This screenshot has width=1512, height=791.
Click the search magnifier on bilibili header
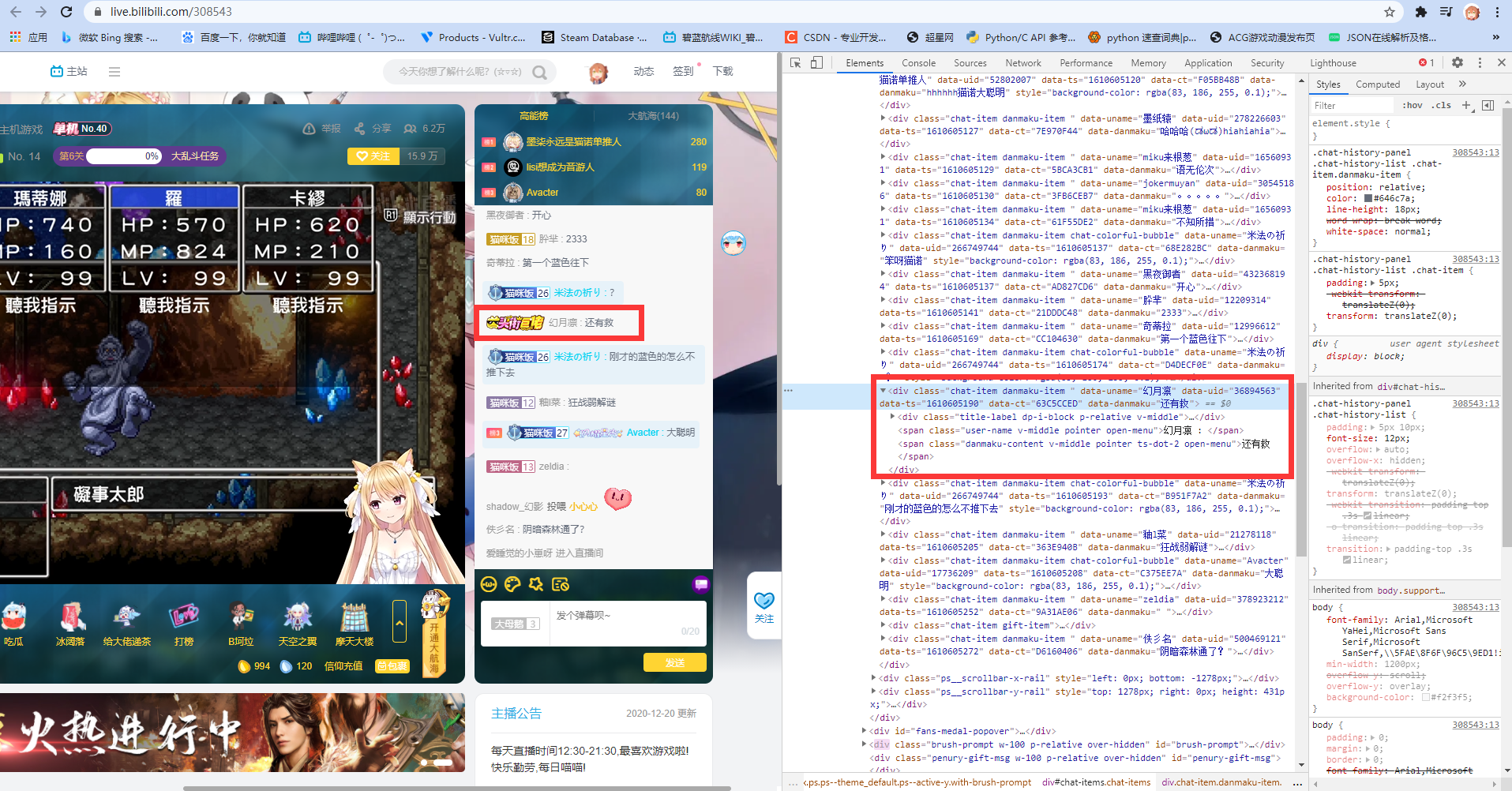(539, 72)
